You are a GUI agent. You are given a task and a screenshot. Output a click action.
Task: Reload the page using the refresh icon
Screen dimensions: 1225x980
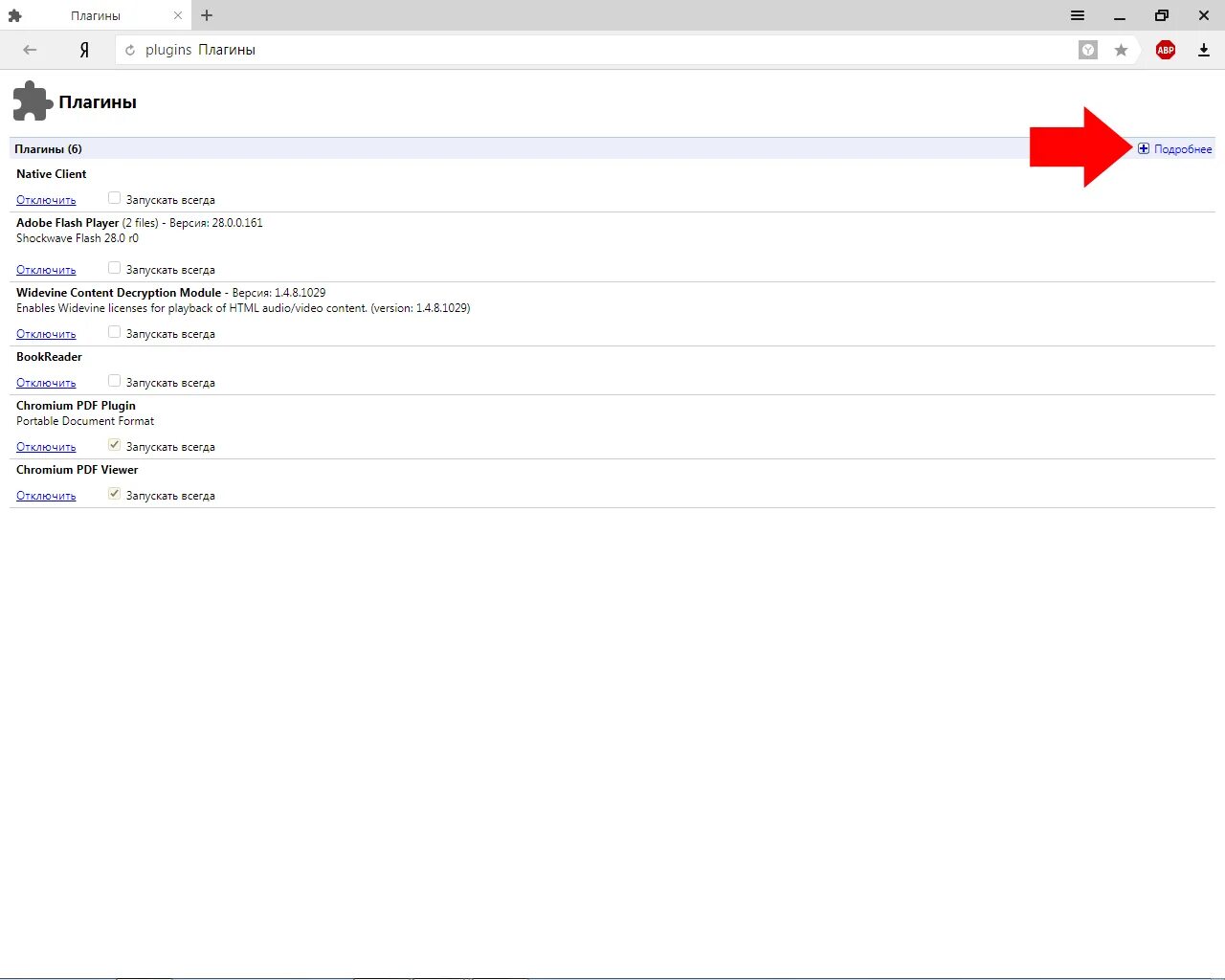tap(130, 50)
